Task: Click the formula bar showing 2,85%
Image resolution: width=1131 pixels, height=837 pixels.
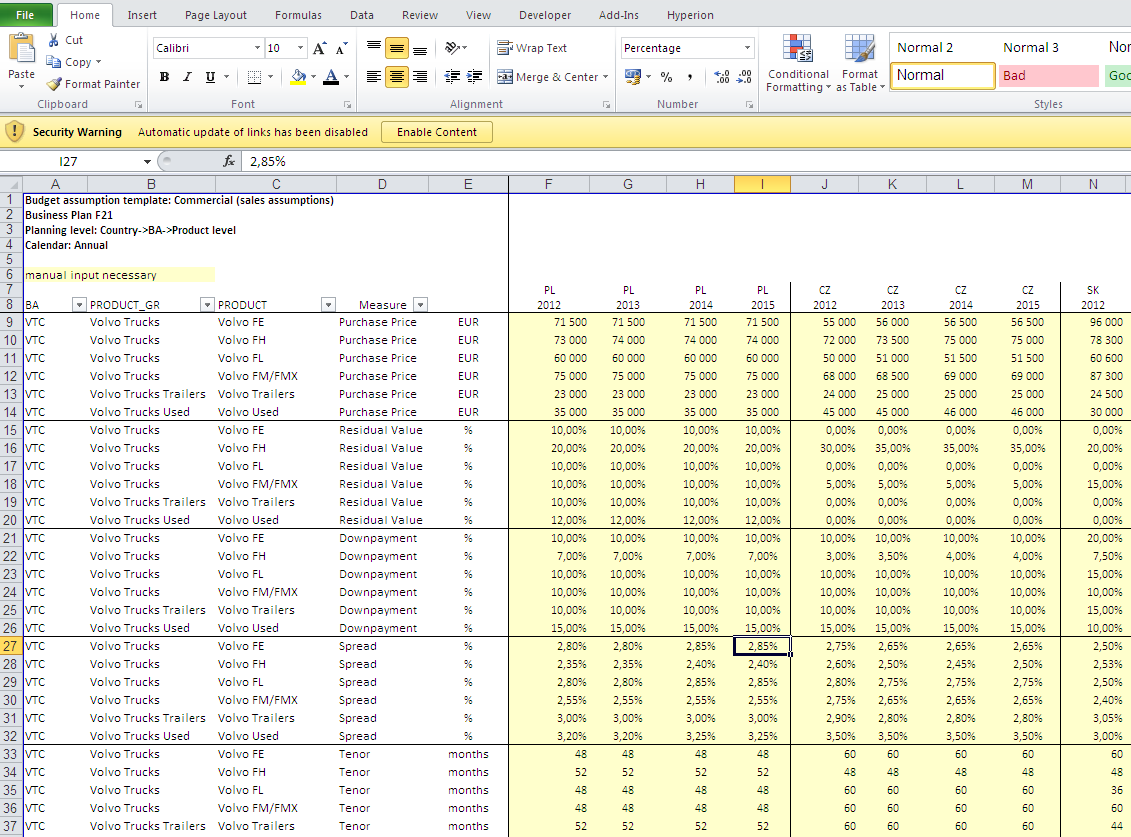Action: 685,162
